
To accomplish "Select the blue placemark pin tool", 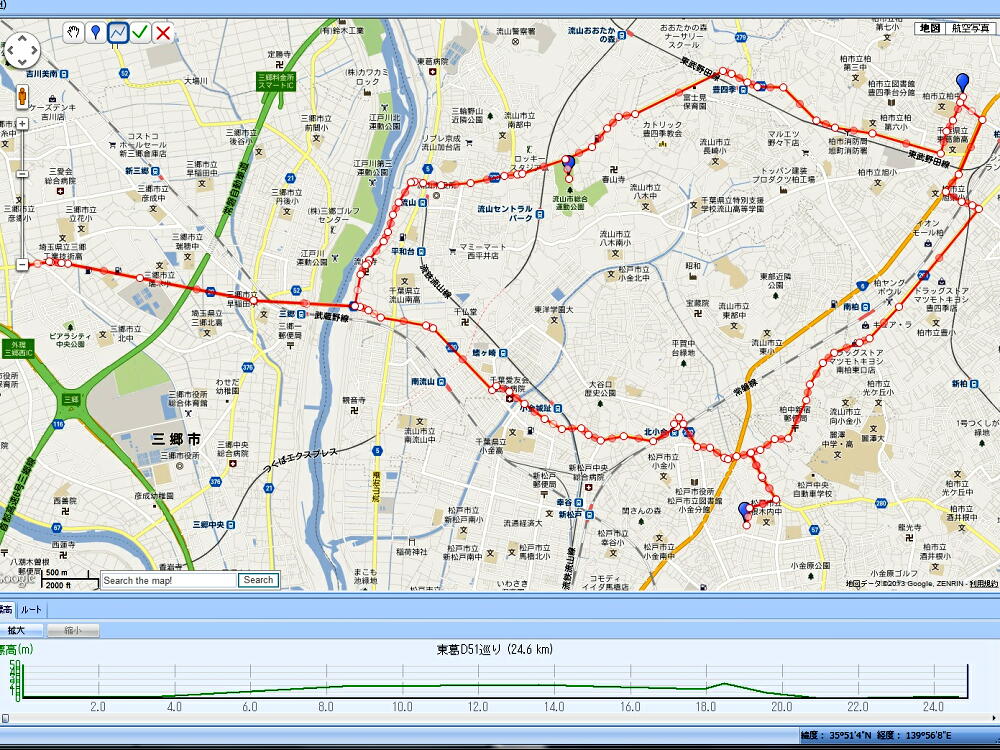I will click(96, 32).
